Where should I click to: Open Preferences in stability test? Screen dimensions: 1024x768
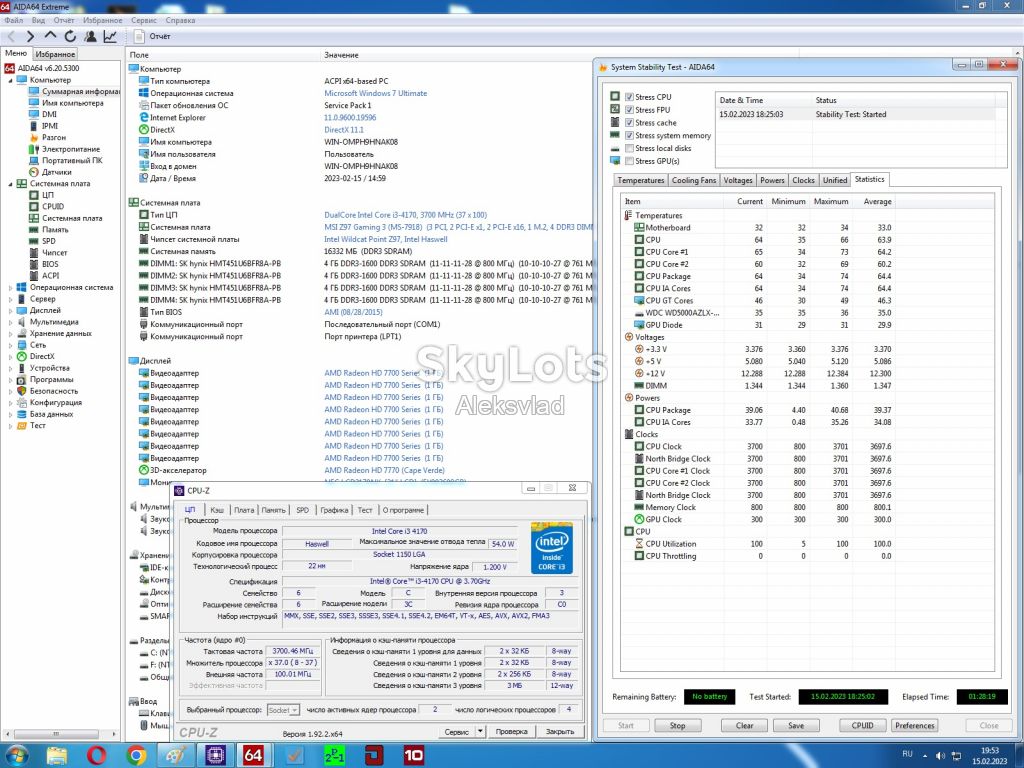[914, 726]
